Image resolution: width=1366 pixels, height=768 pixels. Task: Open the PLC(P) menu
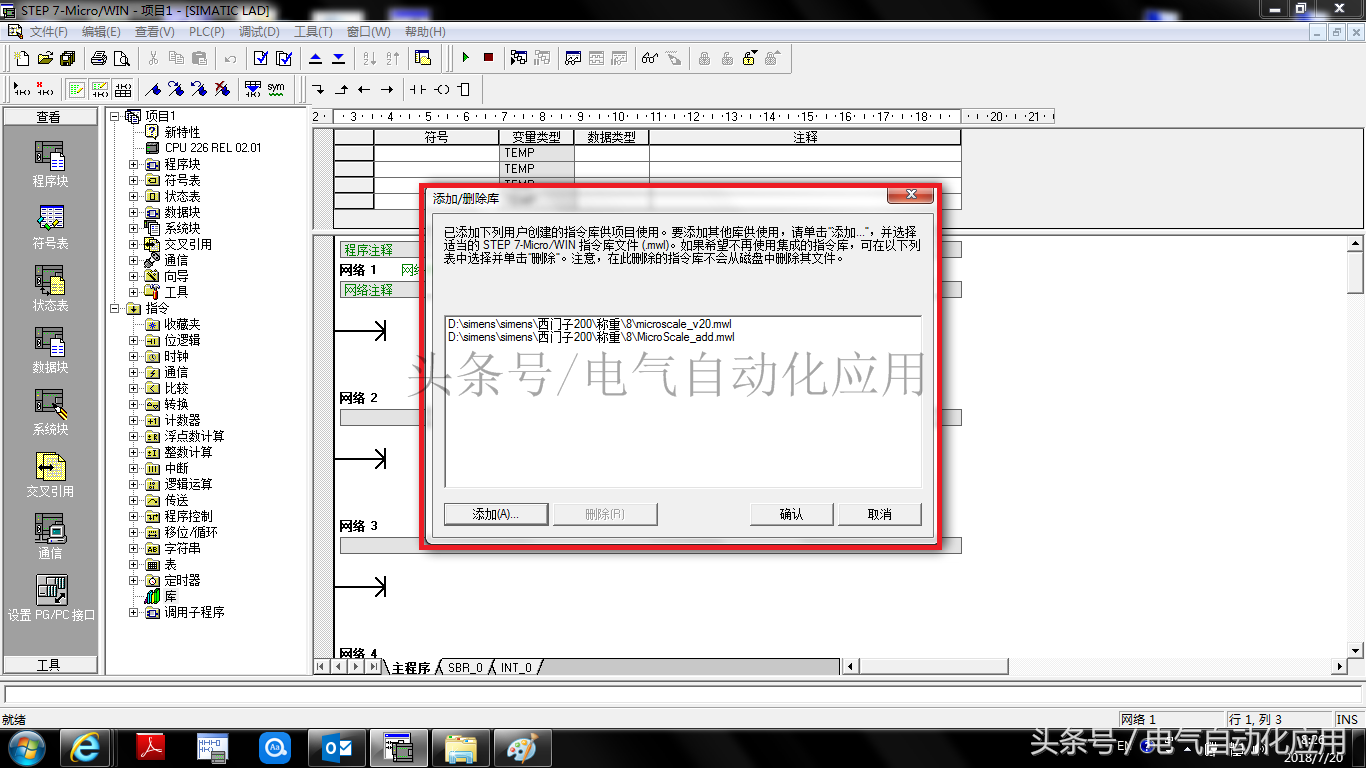pyautogui.click(x=206, y=32)
